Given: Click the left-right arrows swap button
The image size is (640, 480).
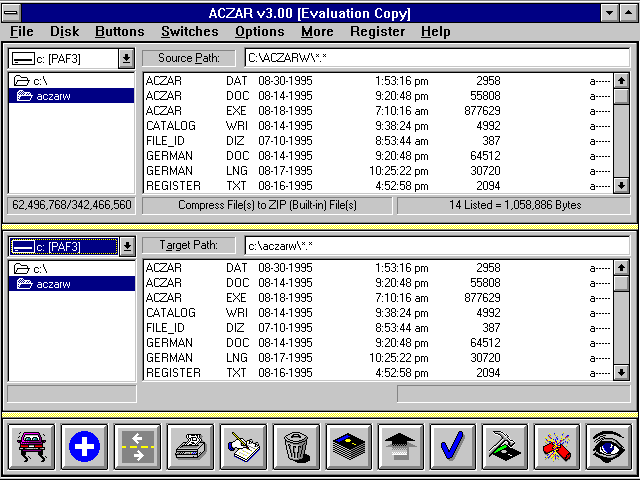Looking at the screenshot, I should coord(136,446).
